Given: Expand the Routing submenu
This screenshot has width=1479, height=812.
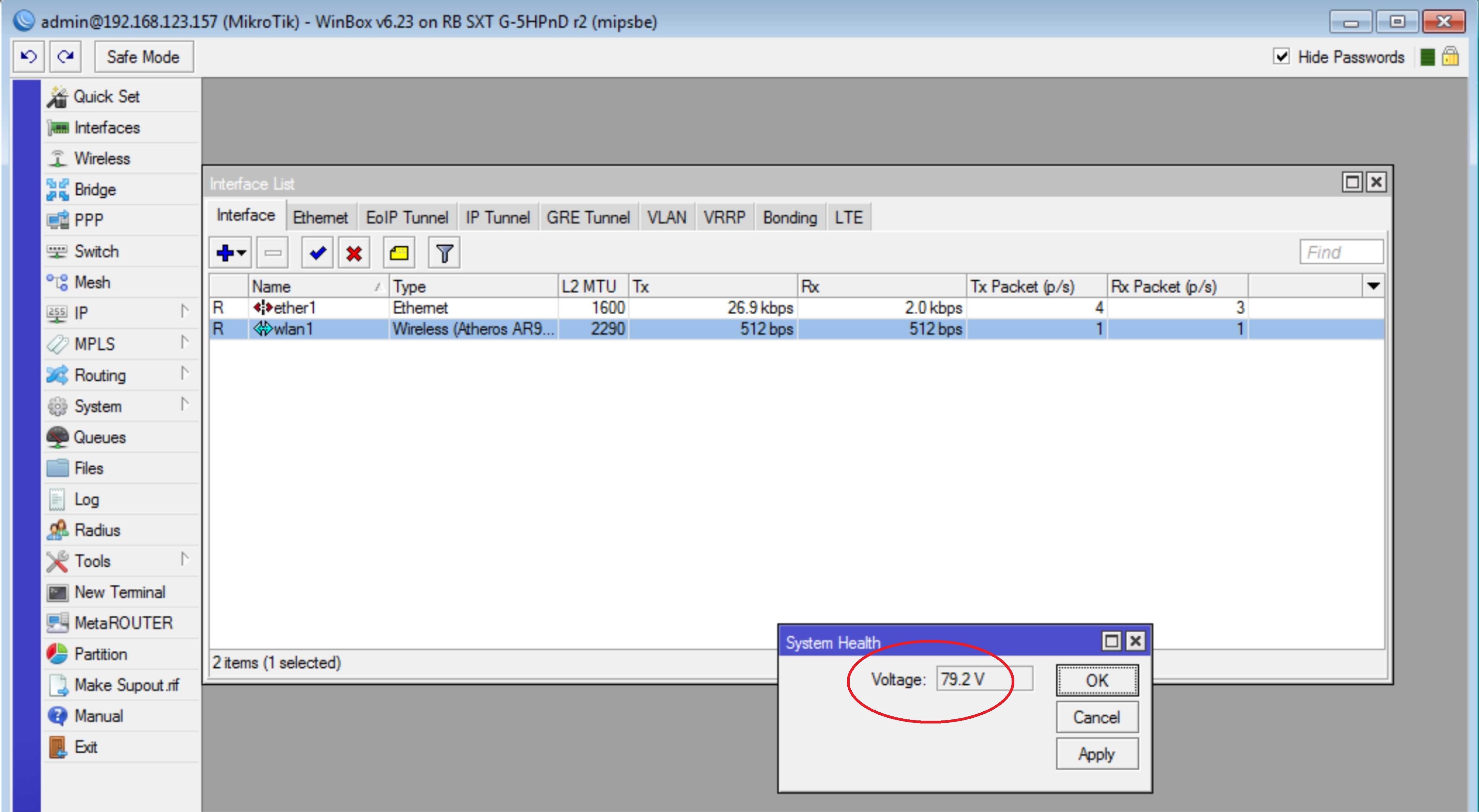Looking at the screenshot, I should click(x=184, y=373).
